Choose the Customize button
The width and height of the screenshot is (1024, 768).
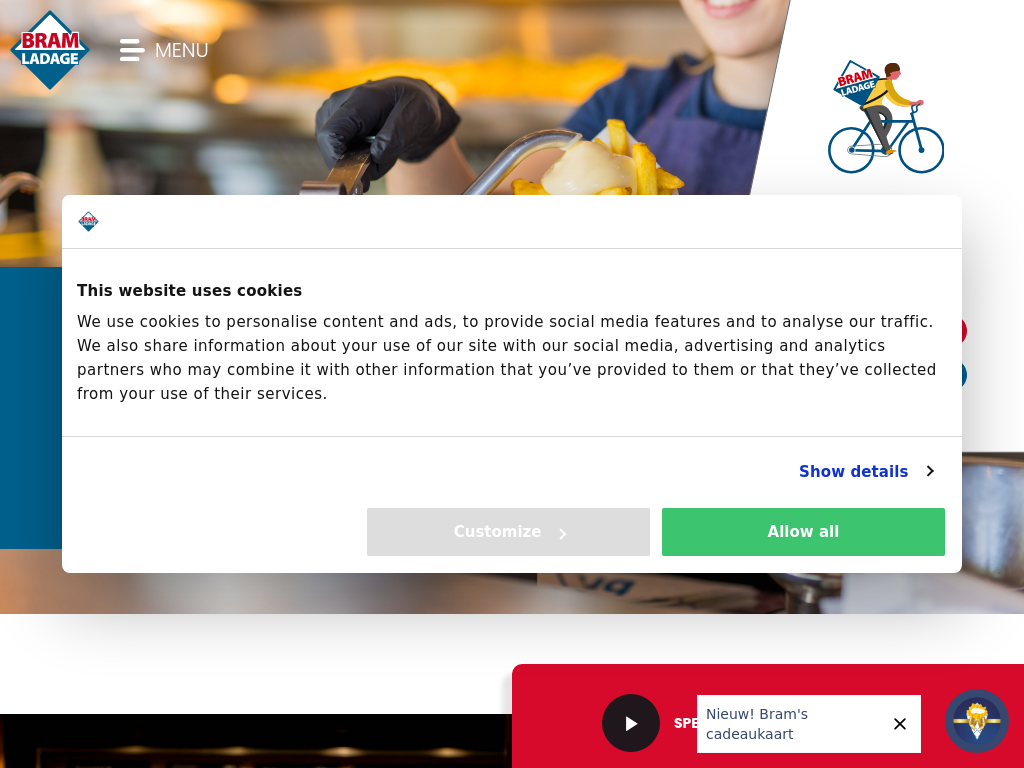508,532
